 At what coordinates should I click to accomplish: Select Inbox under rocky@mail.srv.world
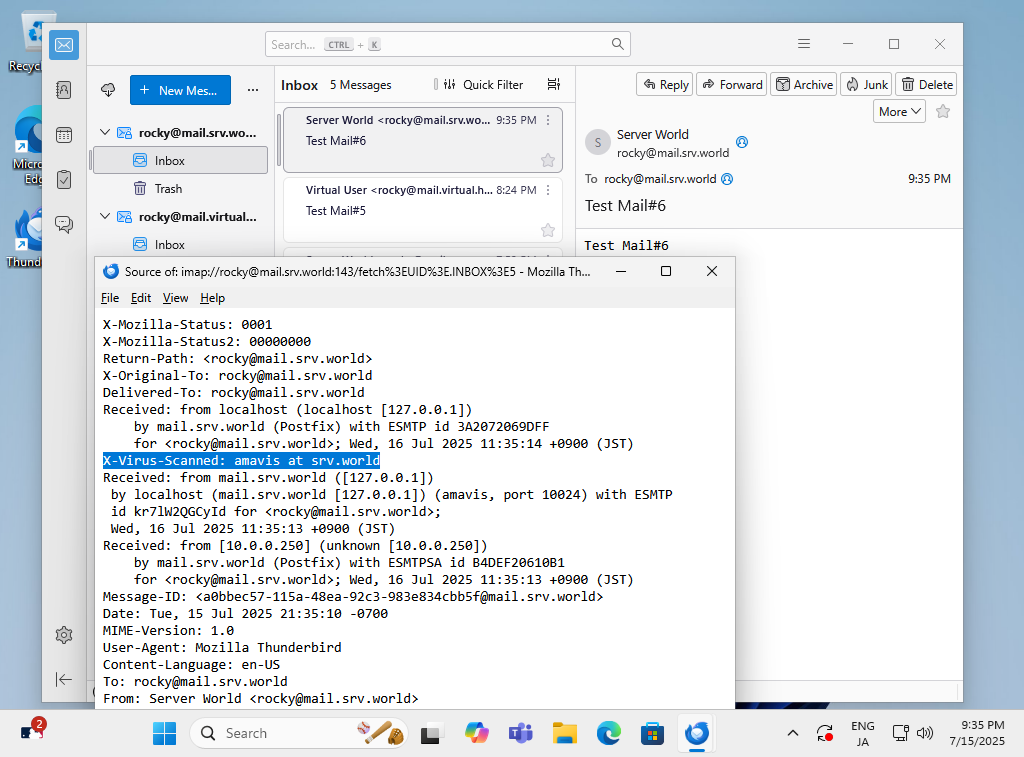pyautogui.click(x=180, y=160)
